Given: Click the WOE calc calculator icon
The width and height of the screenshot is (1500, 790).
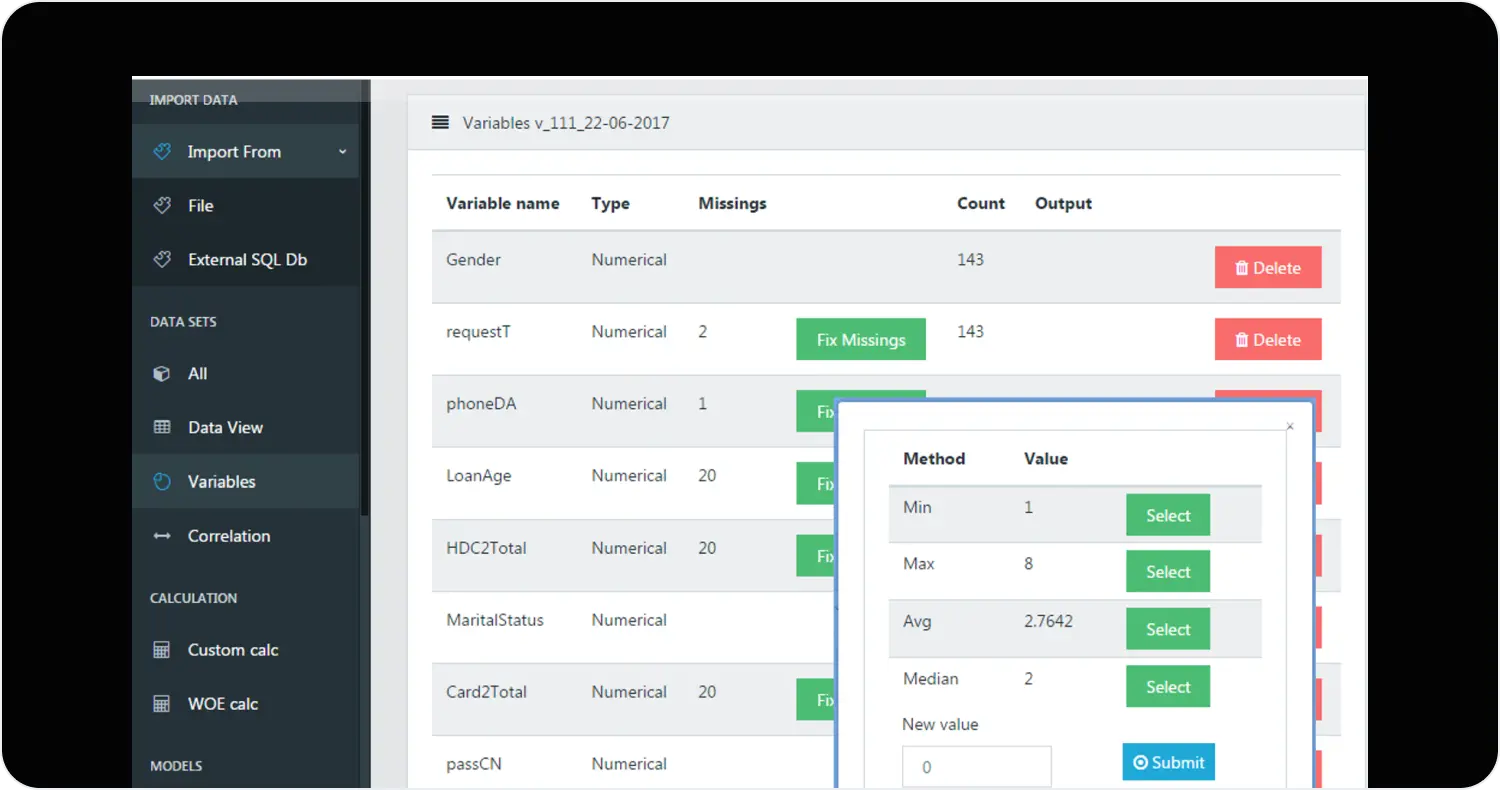Looking at the screenshot, I should (162, 704).
